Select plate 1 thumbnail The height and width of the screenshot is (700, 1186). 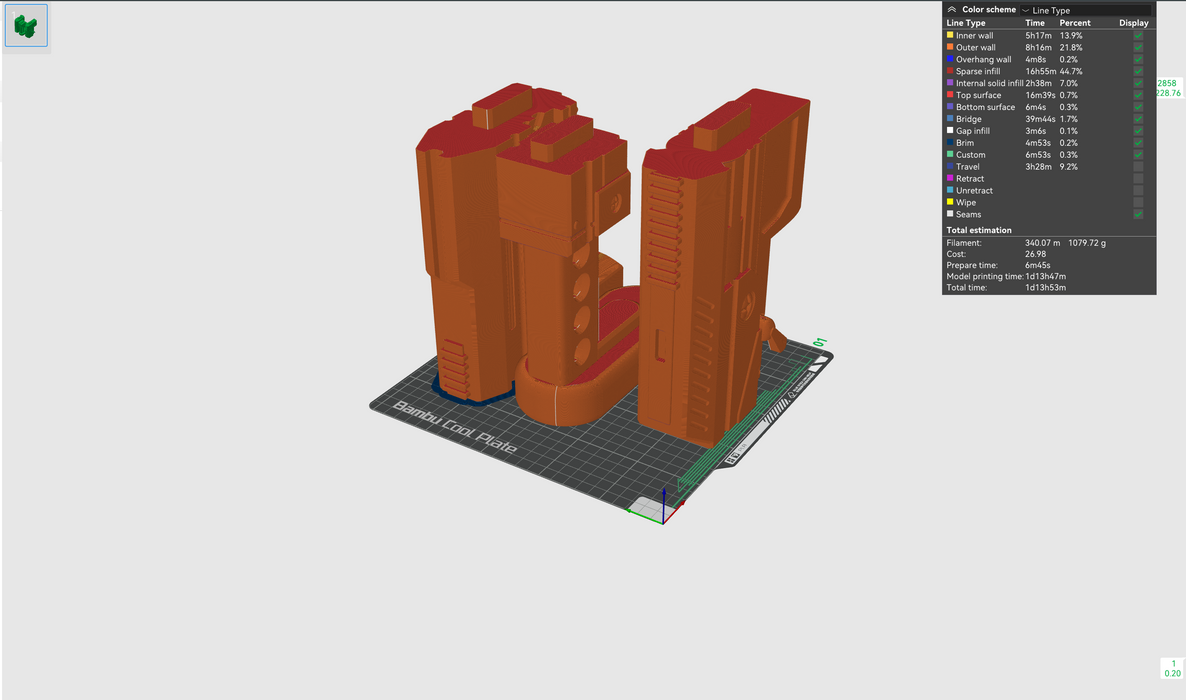point(26,25)
